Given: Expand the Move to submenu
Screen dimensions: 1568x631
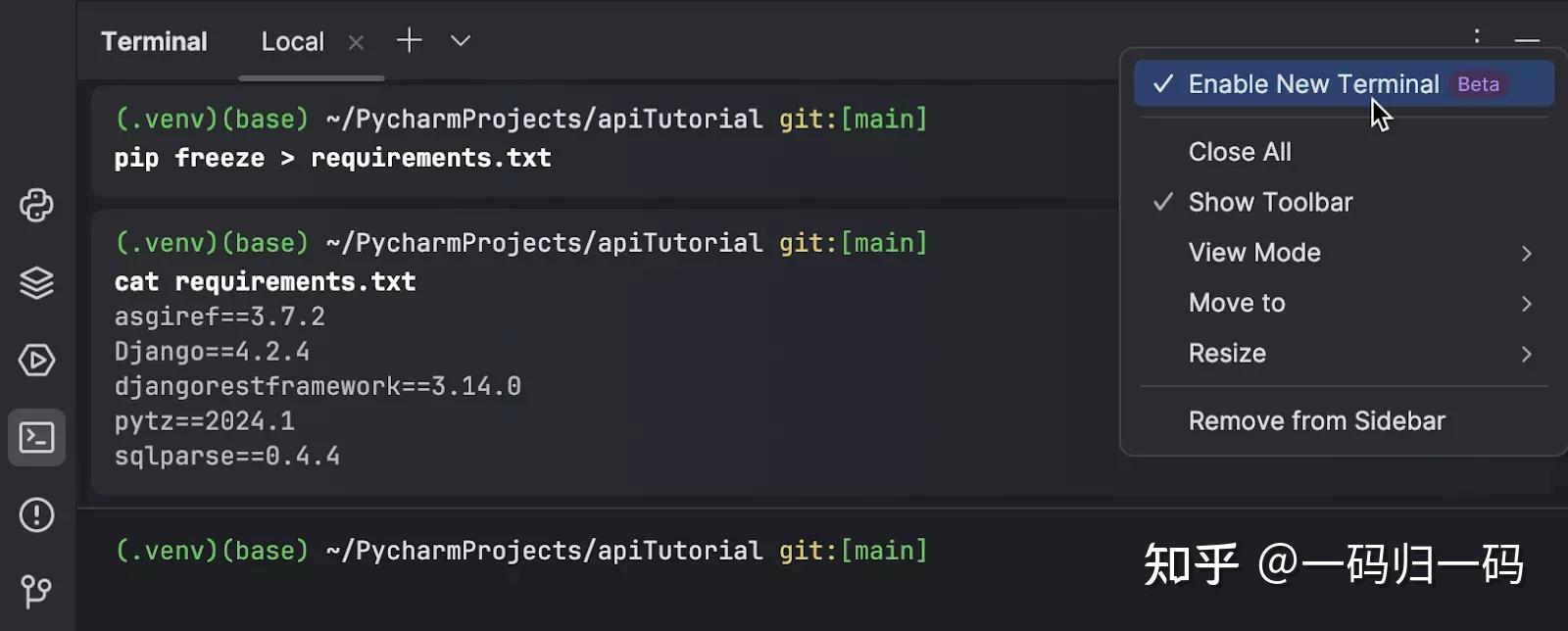Looking at the screenshot, I should point(1237,303).
